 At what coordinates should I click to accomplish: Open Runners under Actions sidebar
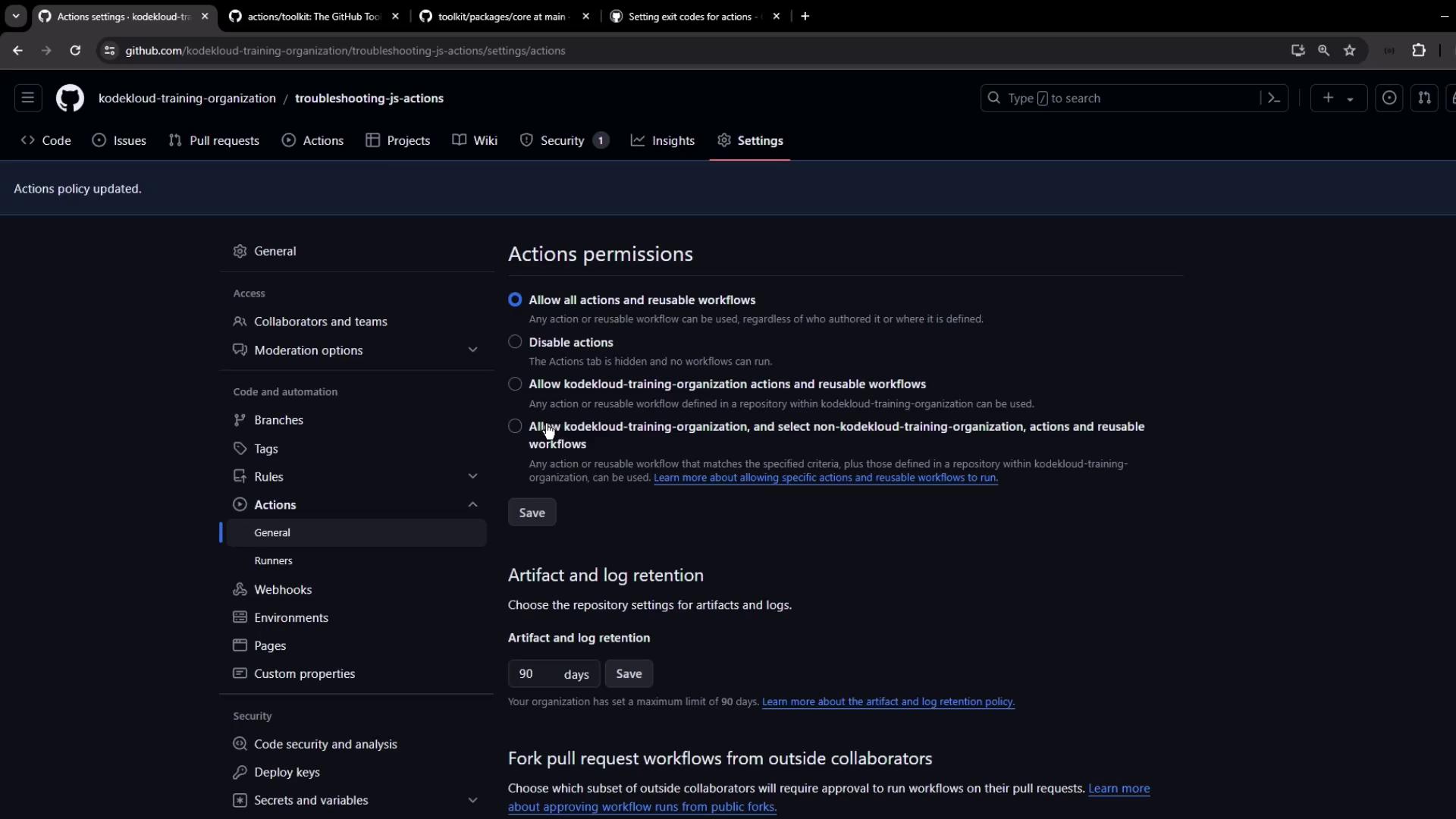273,561
